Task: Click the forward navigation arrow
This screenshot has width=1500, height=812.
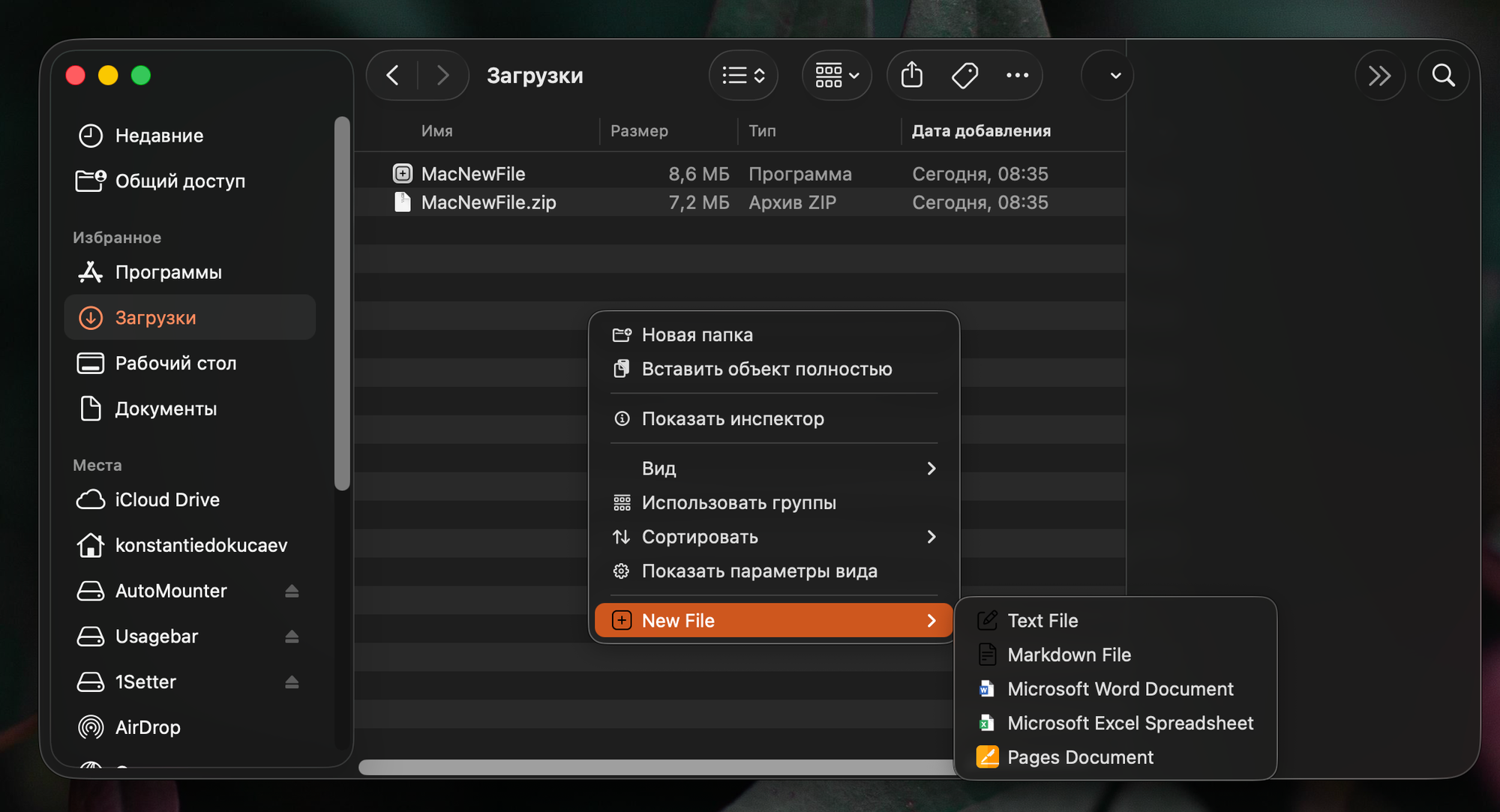Action: pos(442,75)
